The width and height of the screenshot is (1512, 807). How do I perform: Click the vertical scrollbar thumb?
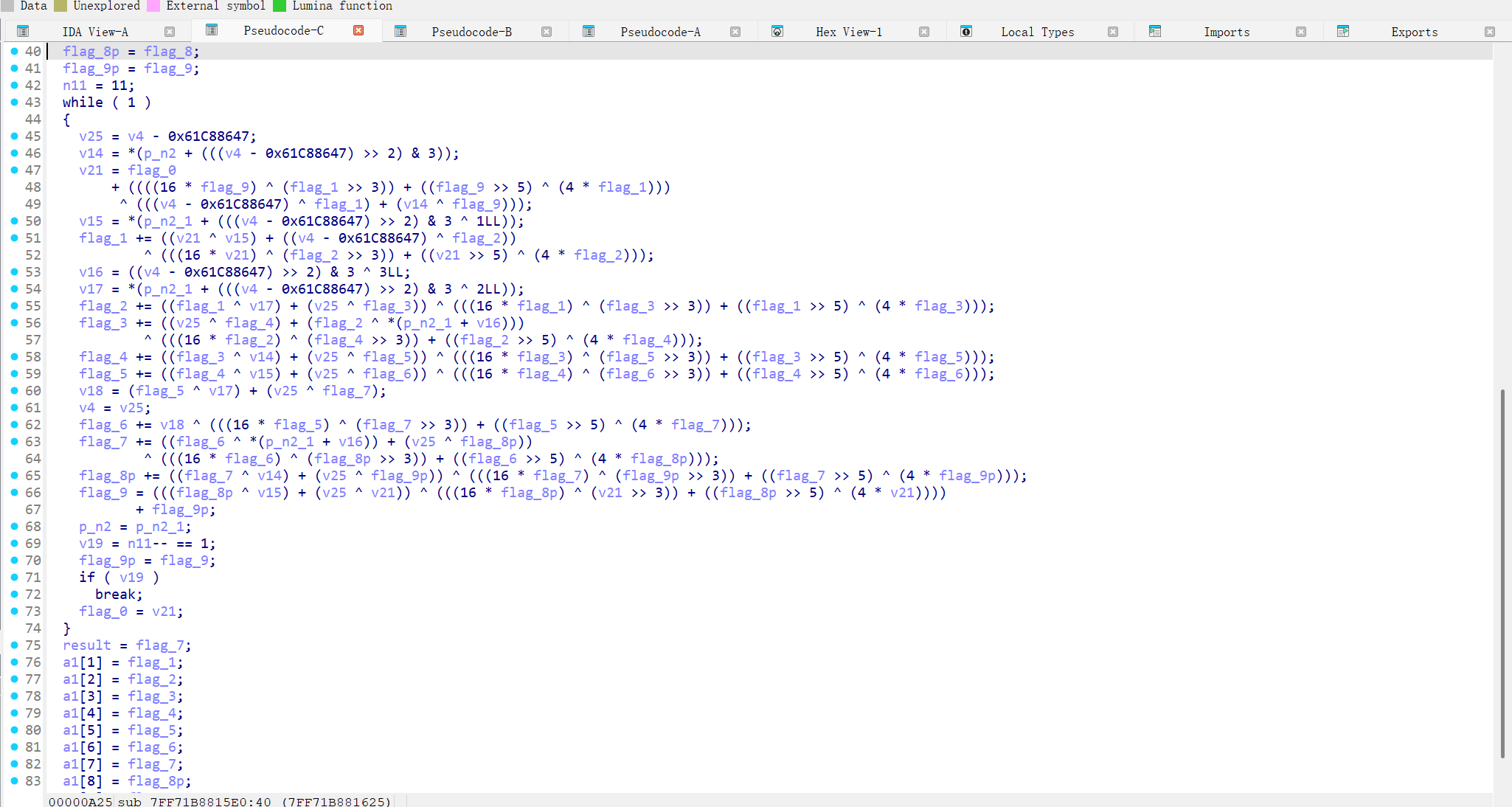1502,572
